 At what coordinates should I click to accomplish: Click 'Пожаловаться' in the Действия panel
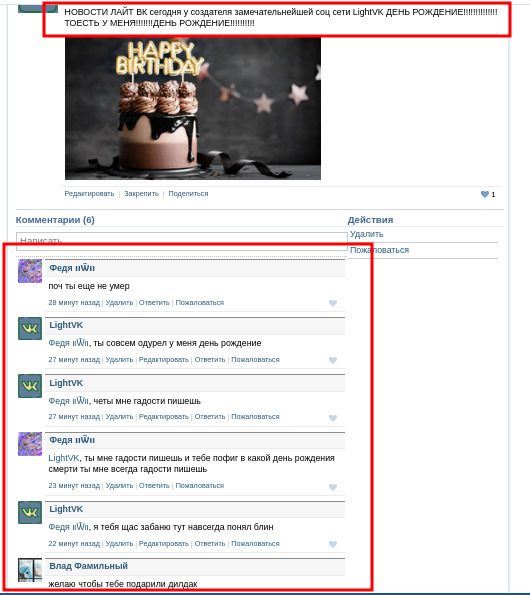[x=379, y=250]
